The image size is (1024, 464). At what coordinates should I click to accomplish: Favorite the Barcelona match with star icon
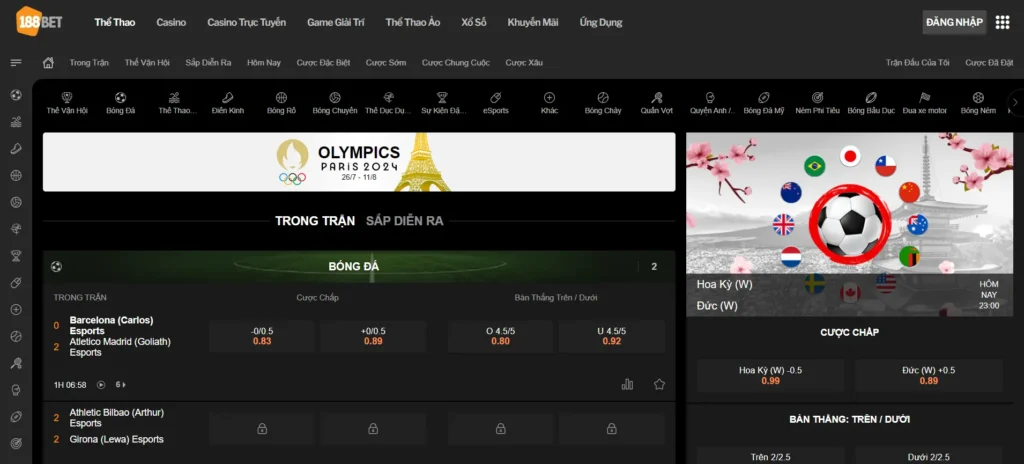tap(659, 384)
